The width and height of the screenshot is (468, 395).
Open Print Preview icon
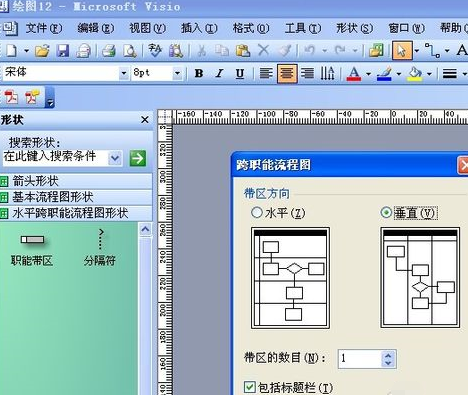coord(129,51)
